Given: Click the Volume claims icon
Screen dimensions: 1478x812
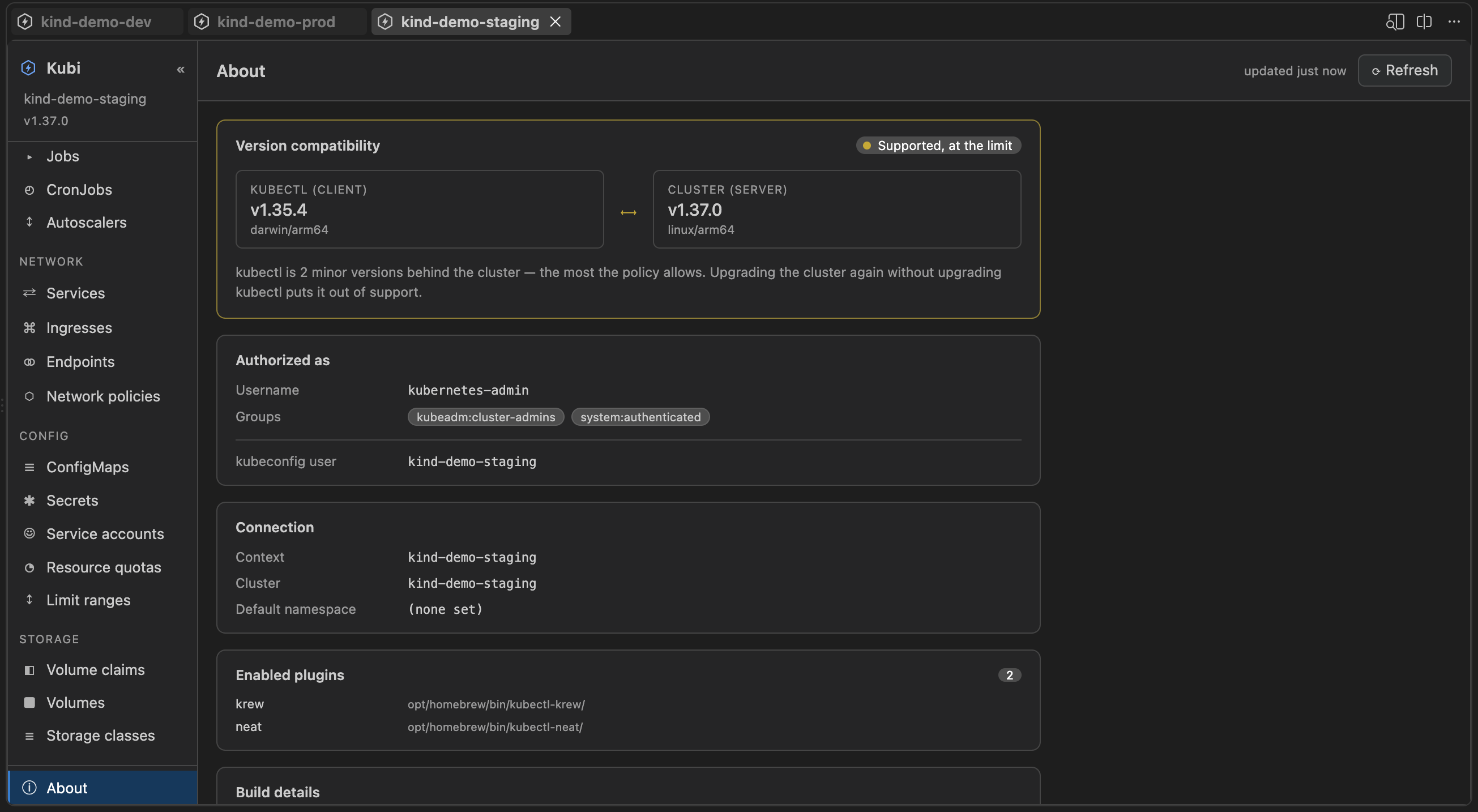Looking at the screenshot, I should (x=29, y=670).
